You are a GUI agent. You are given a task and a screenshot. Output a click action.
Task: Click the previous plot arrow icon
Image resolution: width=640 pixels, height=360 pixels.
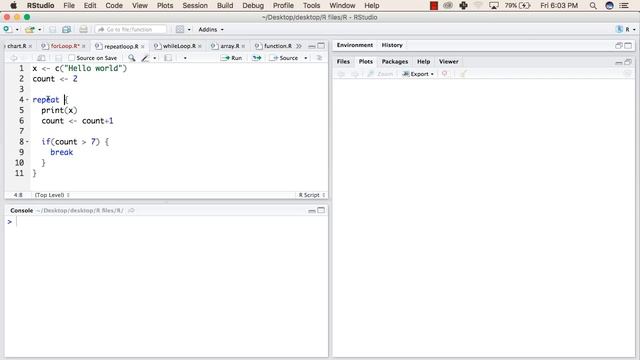[x=341, y=74]
